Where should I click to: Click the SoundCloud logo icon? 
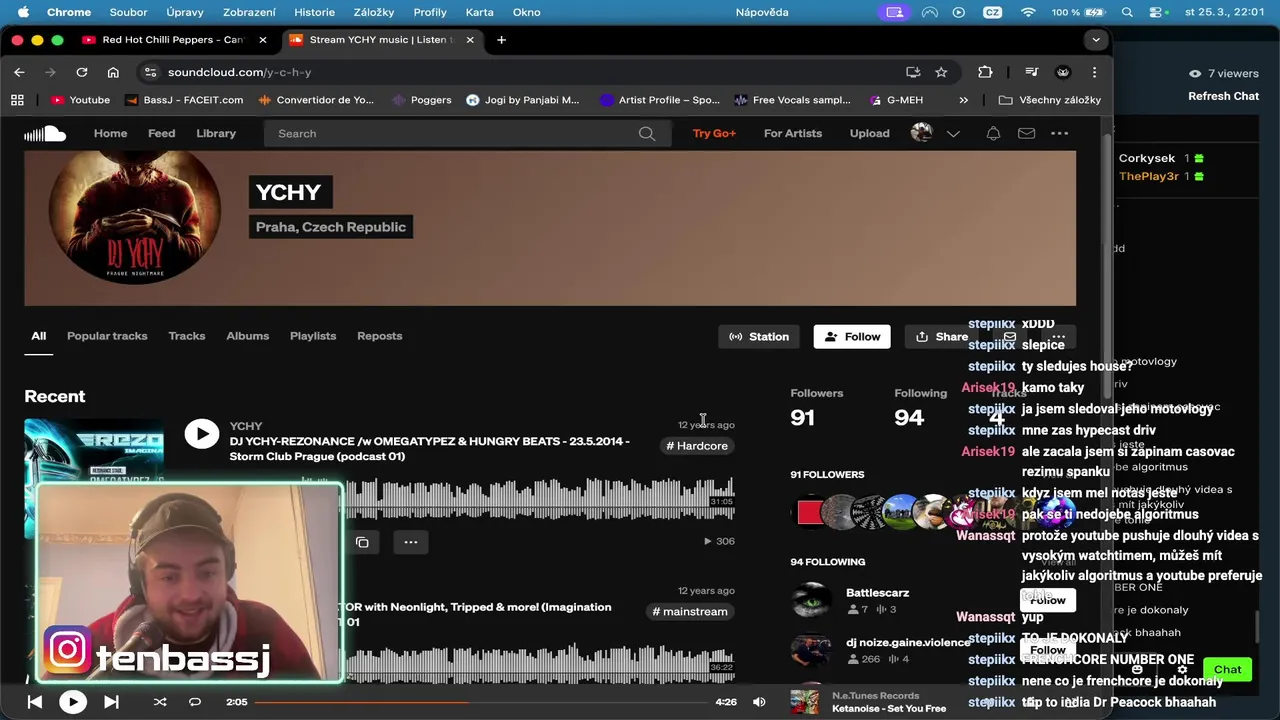(x=45, y=134)
